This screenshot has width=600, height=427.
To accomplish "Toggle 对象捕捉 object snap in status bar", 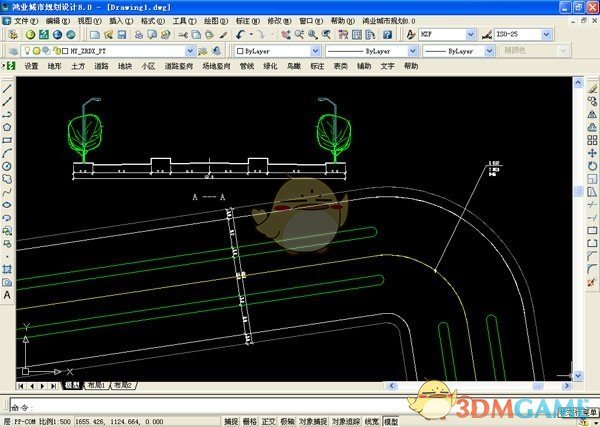I will coord(313,422).
